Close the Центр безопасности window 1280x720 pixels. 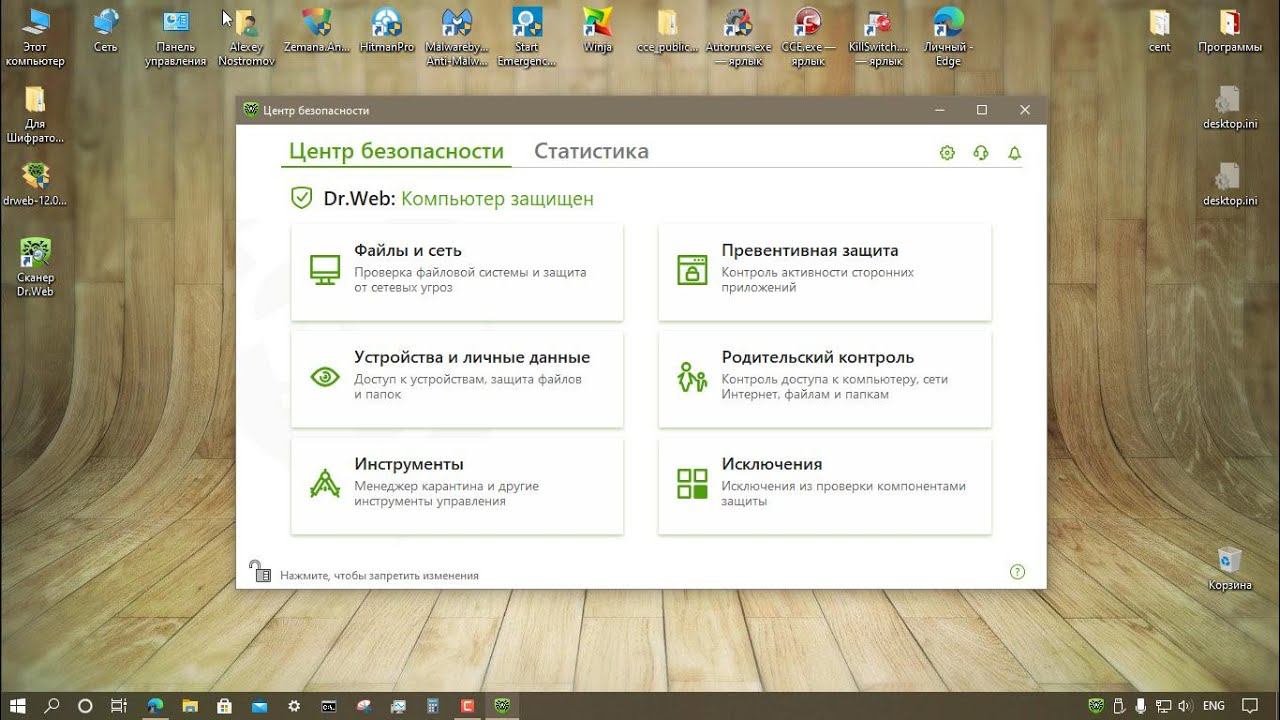tap(1025, 110)
